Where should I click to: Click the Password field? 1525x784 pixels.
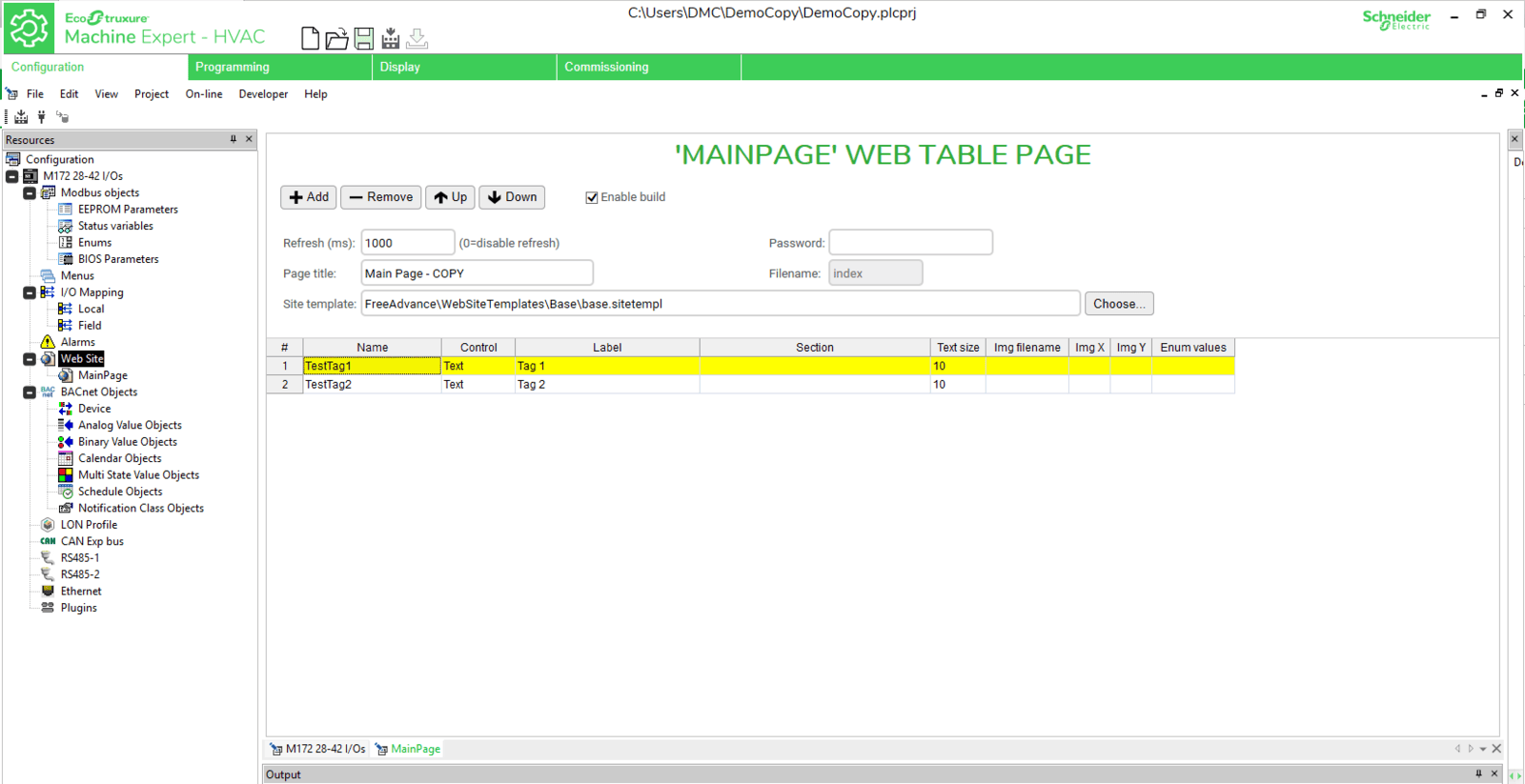coord(911,243)
